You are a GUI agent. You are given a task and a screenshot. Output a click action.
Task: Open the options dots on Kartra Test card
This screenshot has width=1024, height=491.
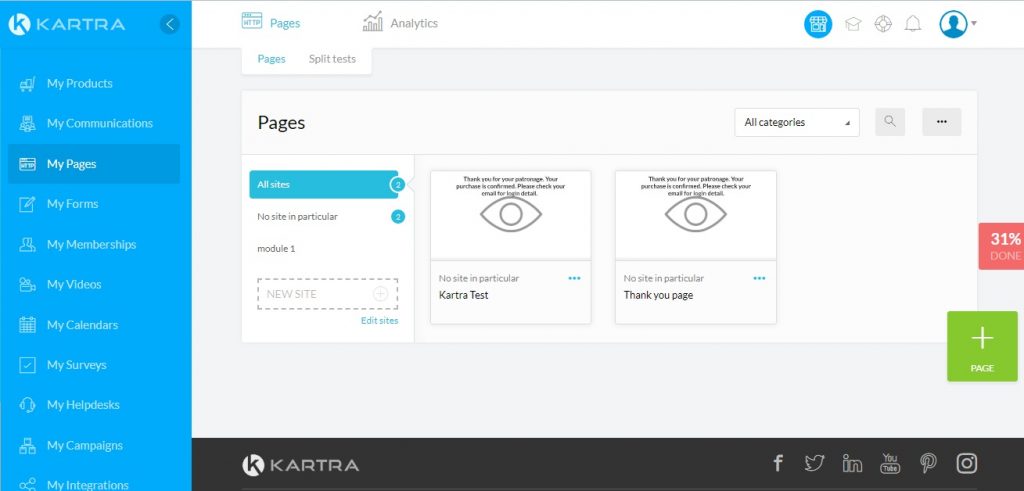pos(574,278)
